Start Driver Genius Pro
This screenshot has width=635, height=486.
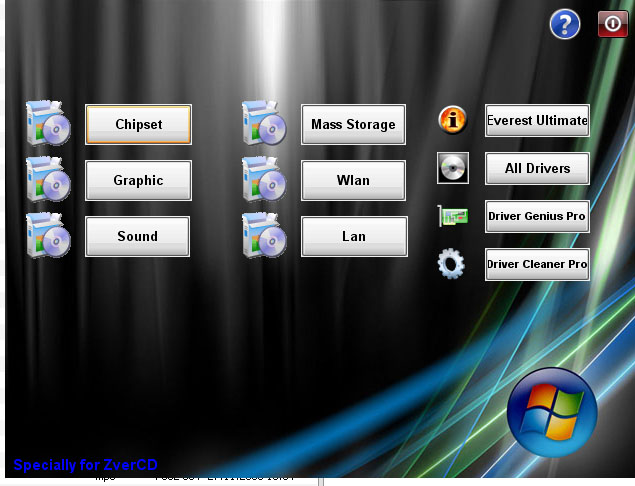pyautogui.click(x=537, y=216)
